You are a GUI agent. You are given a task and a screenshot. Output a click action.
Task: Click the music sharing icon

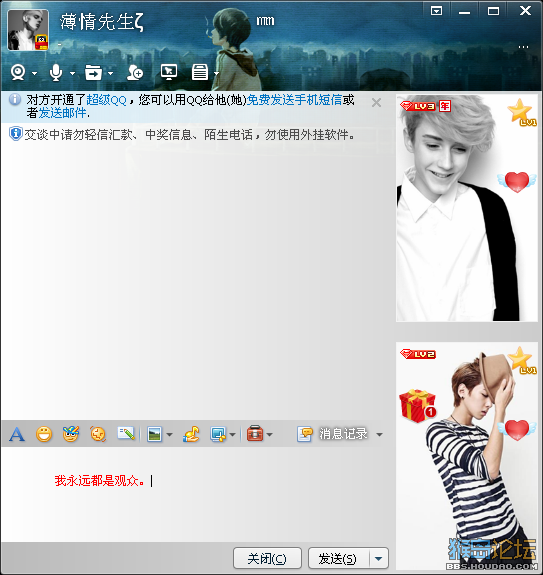tap(191, 435)
